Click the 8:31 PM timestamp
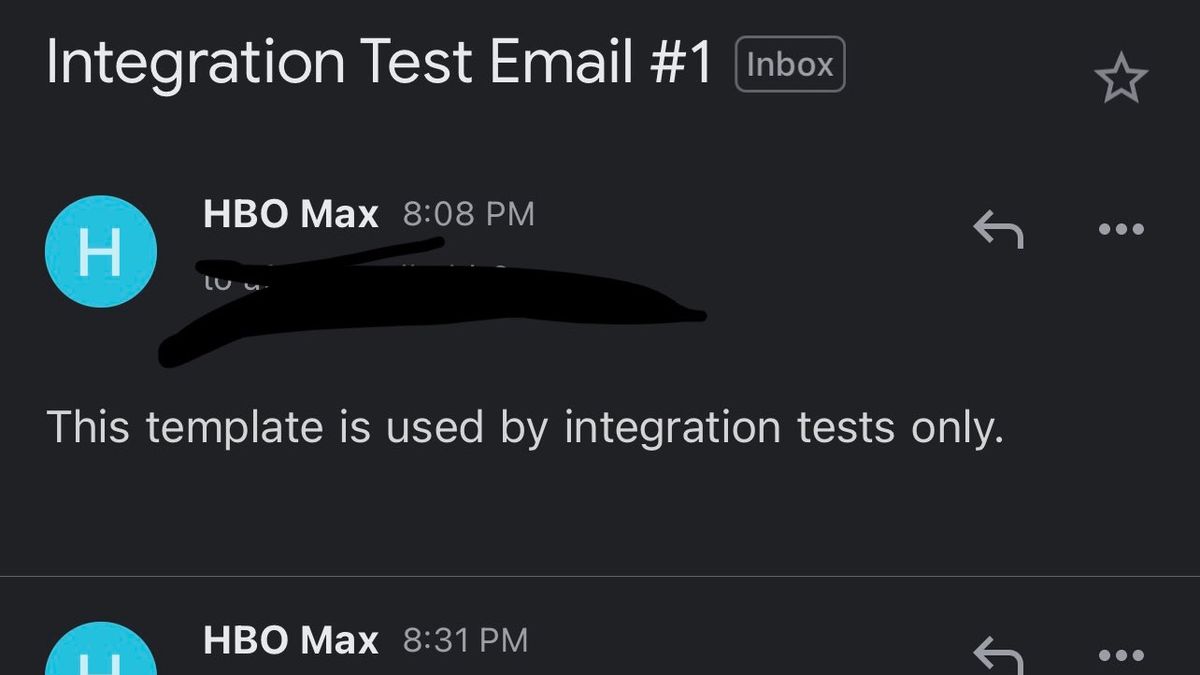 (465, 640)
